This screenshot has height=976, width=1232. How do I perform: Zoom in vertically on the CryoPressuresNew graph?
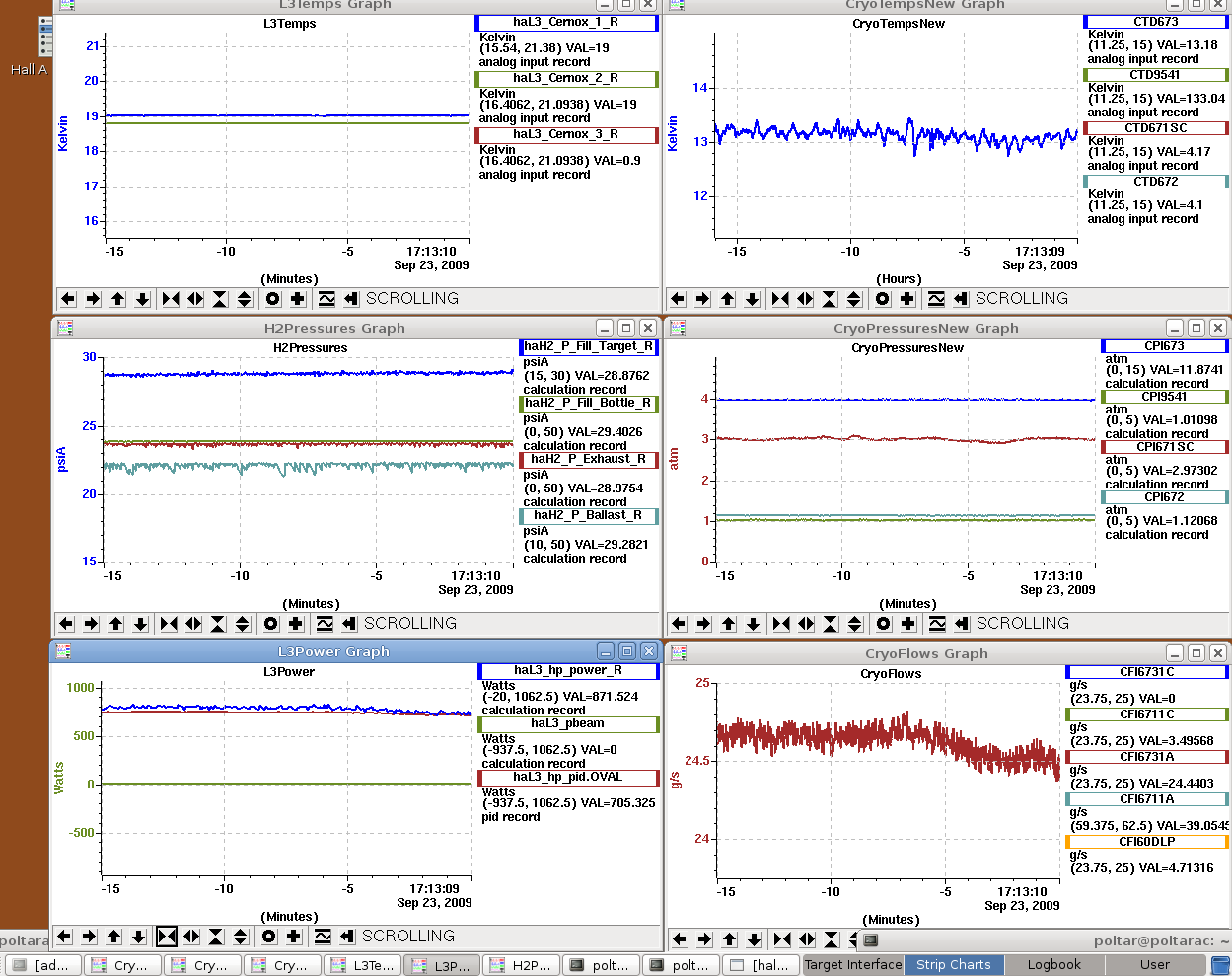coord(831,624)
